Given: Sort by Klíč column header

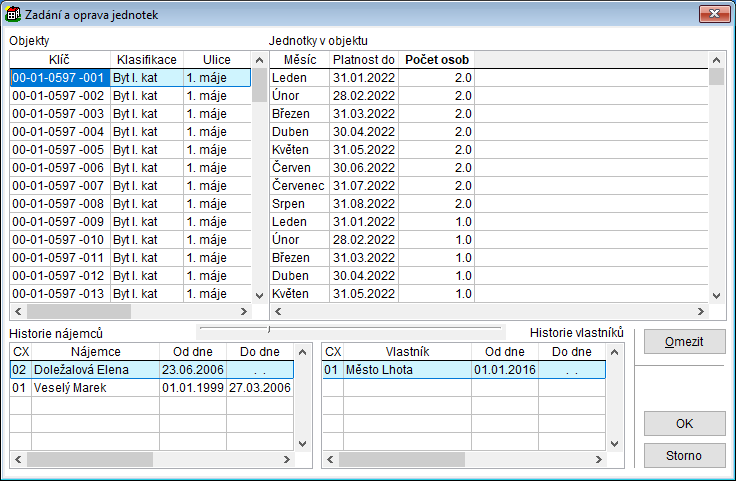Looking at the screenshot, I should click(59, 60).
